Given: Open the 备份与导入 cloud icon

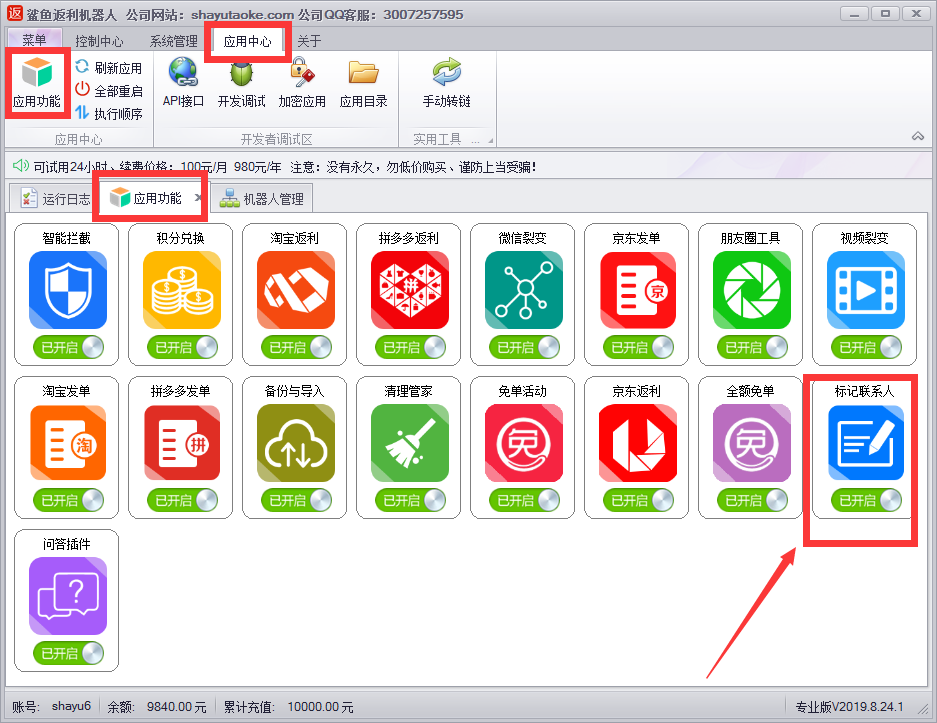Looking at the screenshot, I should click(296, 443).
